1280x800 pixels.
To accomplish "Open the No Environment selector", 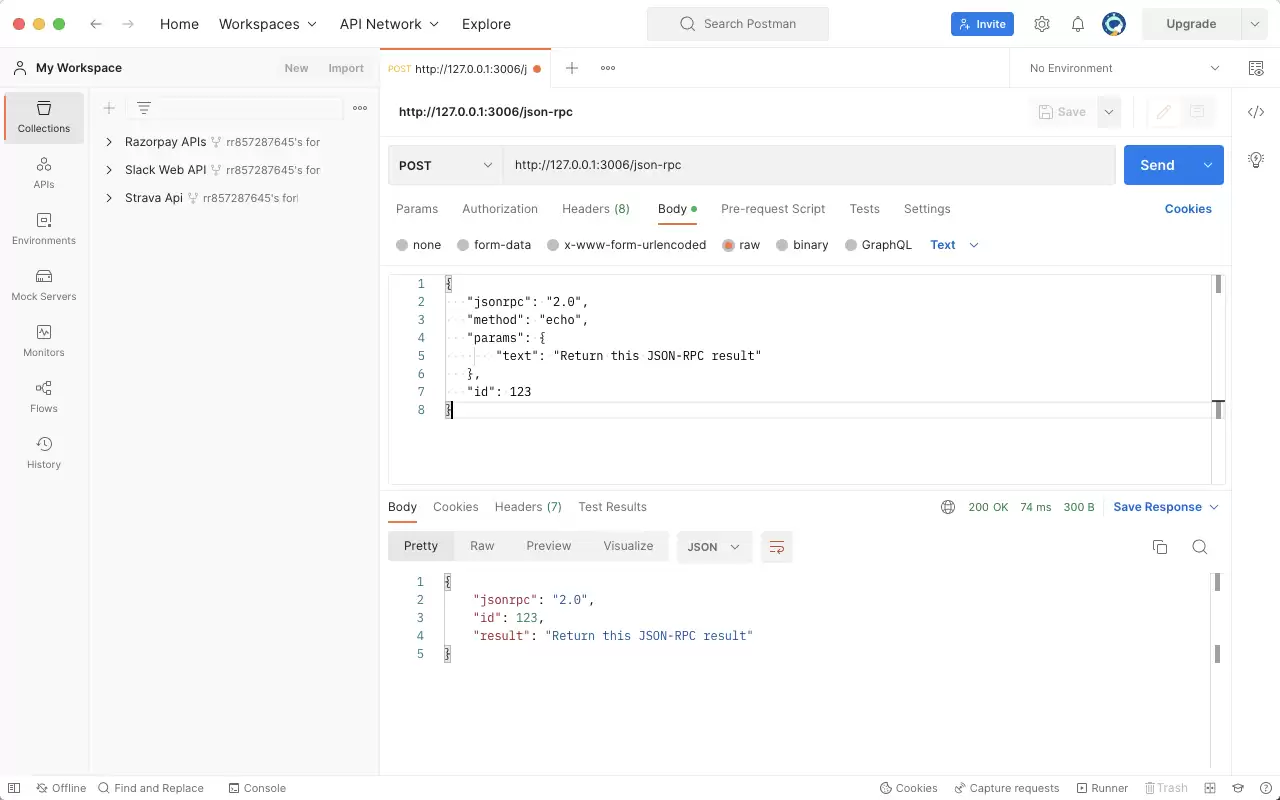I will tap(1124, 68).
